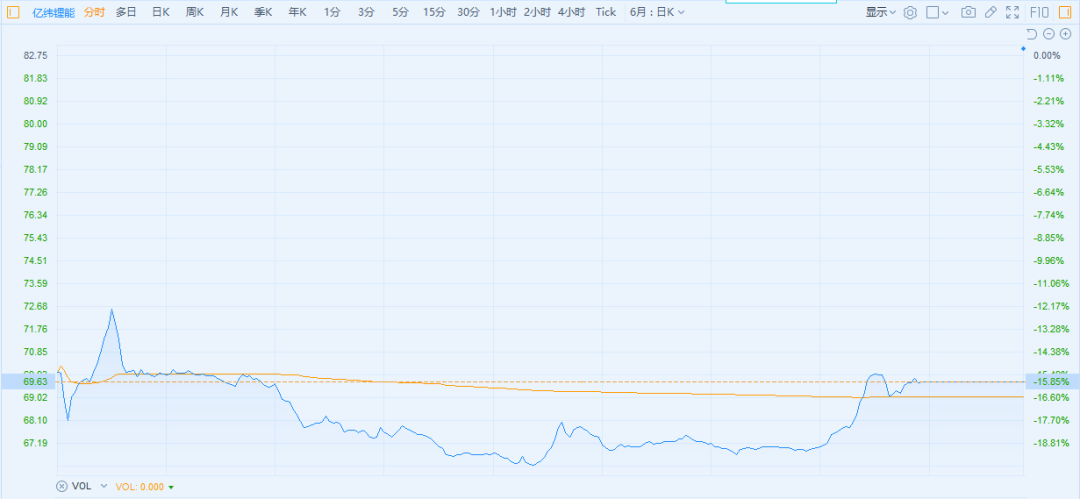Select the 月K monthly candlestick tab
1080x499 pixels.
click(x=229, y=12)
